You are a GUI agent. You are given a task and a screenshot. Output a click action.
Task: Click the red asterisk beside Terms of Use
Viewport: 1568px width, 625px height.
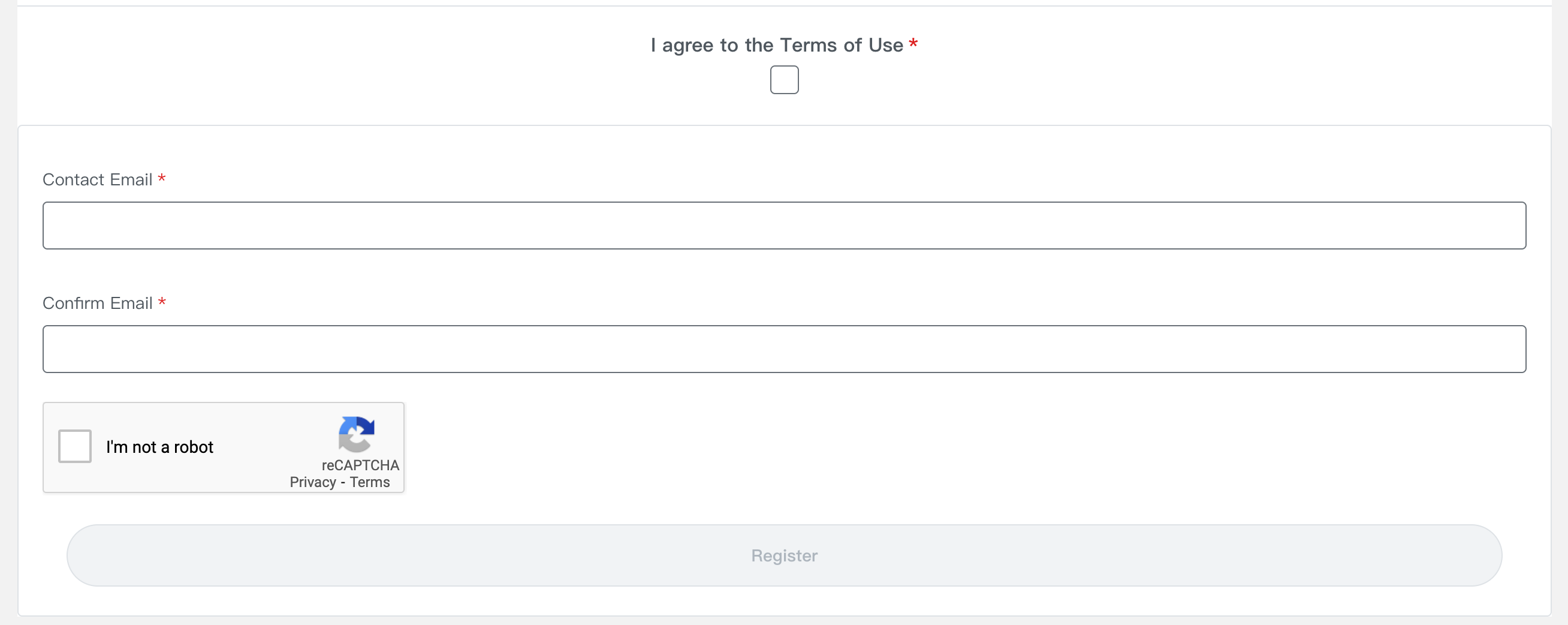(913, 43)
